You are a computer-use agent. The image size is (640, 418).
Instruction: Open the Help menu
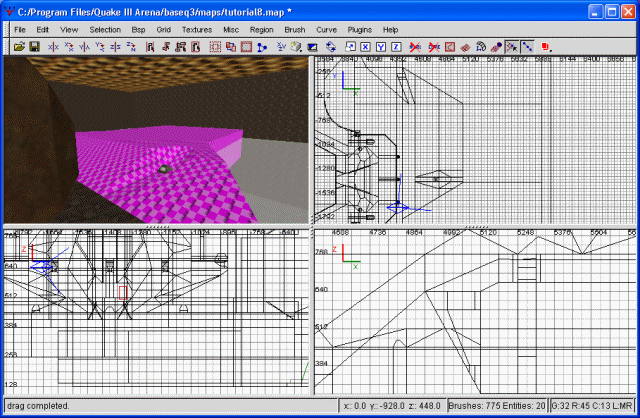(390, 30)
